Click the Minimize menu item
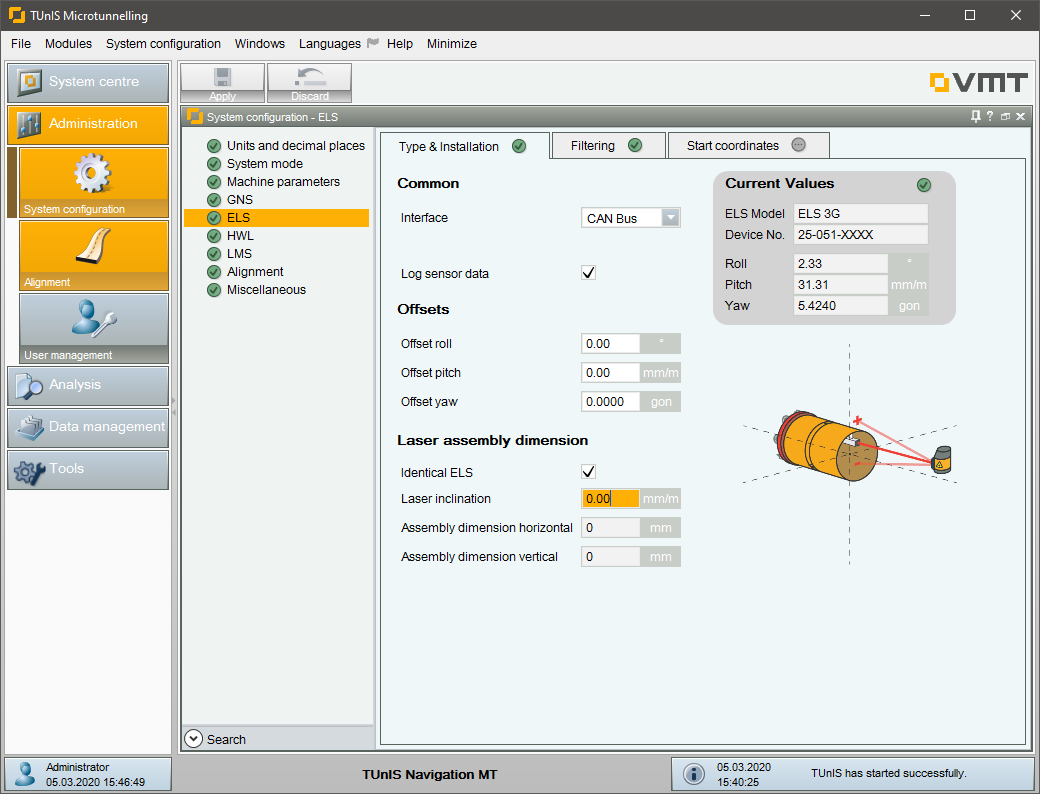1040x794 pixels. (452, 44)
